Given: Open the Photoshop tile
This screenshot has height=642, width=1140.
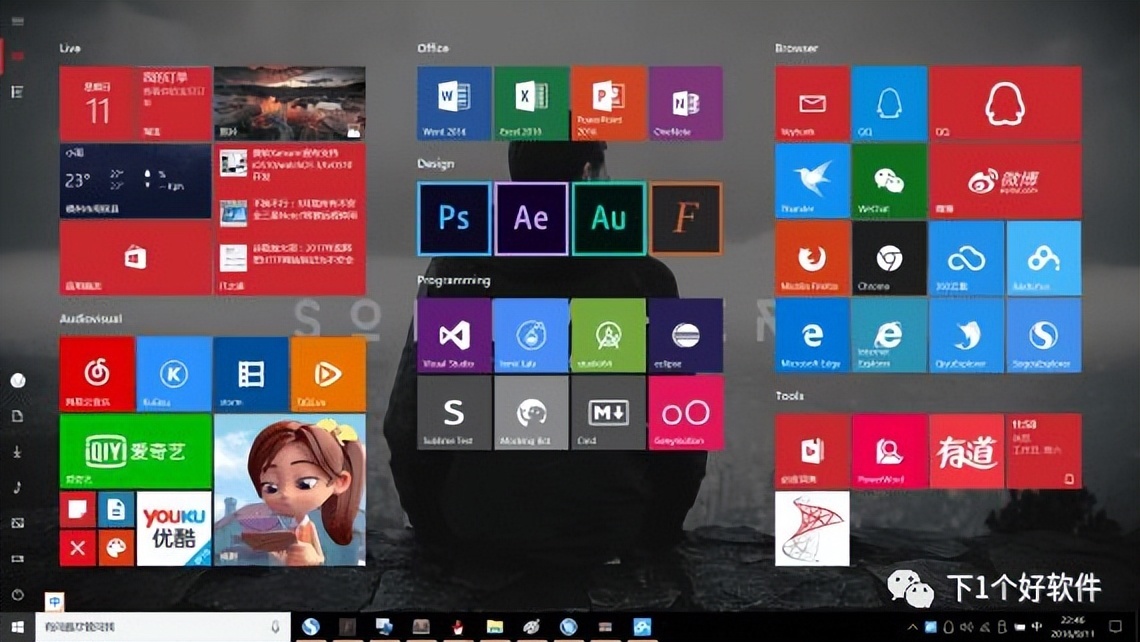Looking at the screenshot, I should tap(454, 218).
